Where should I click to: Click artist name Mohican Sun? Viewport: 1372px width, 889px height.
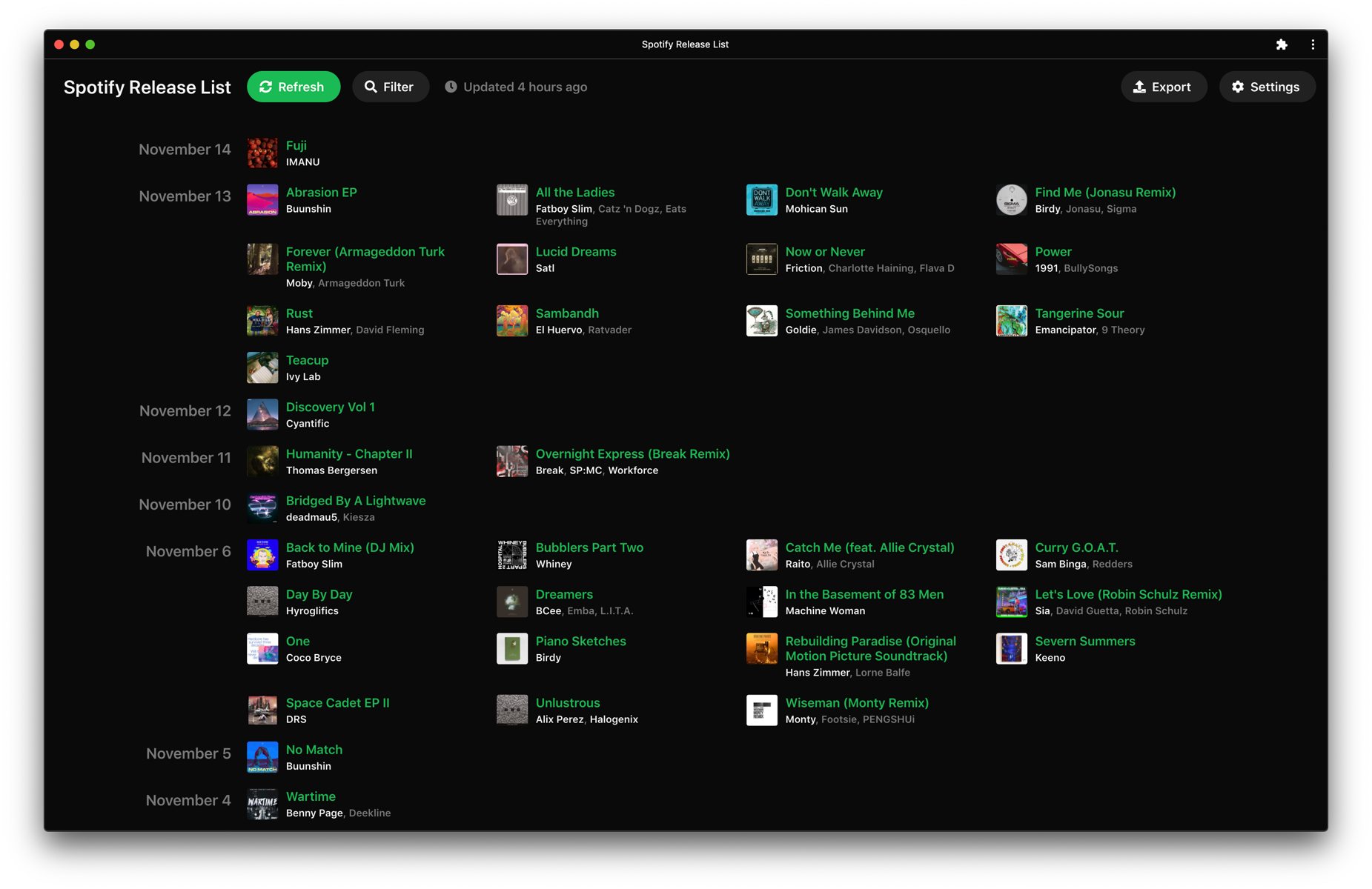(x=817, y=209)
